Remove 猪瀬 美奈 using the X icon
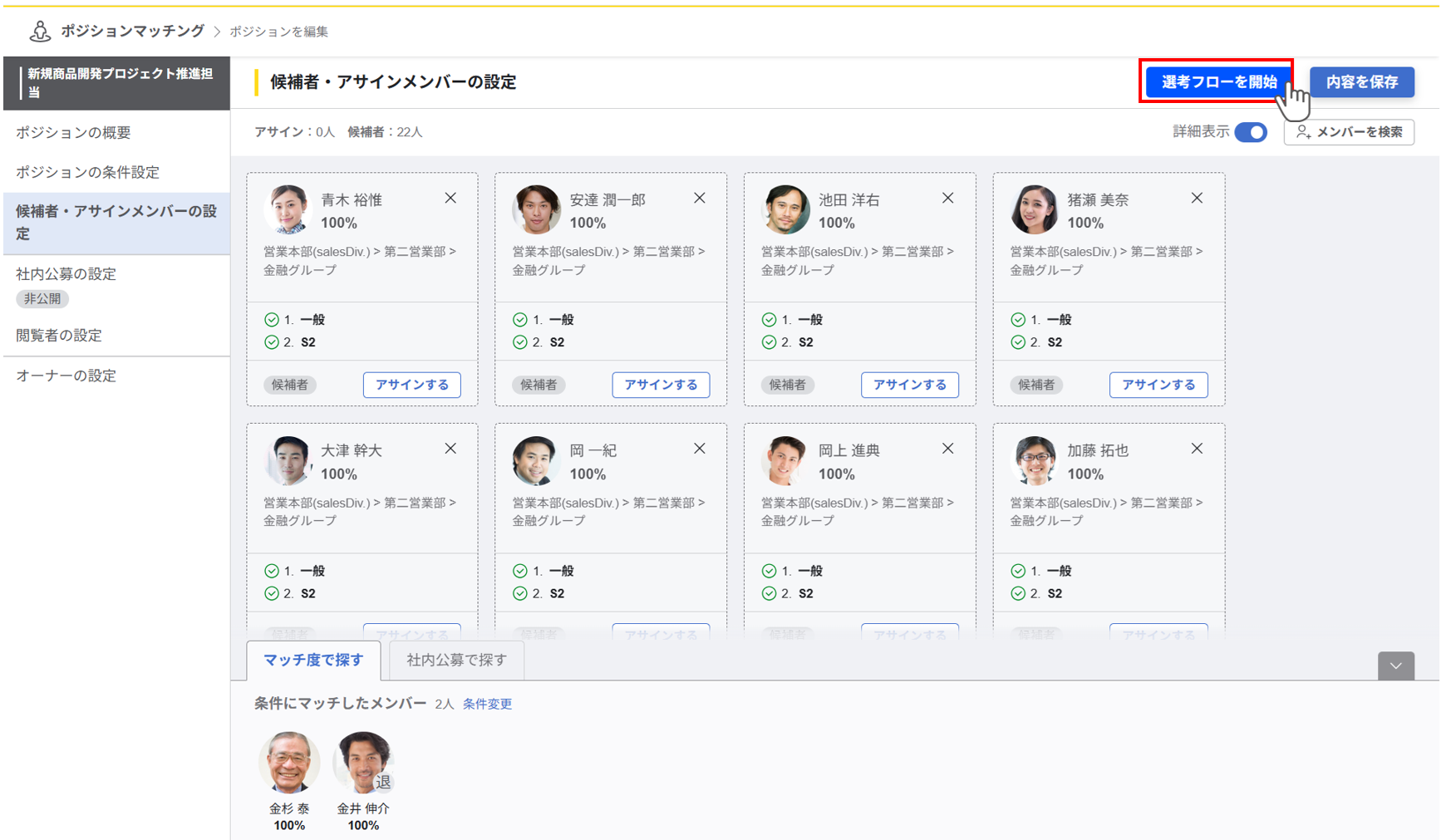 tap(1197, 199)
